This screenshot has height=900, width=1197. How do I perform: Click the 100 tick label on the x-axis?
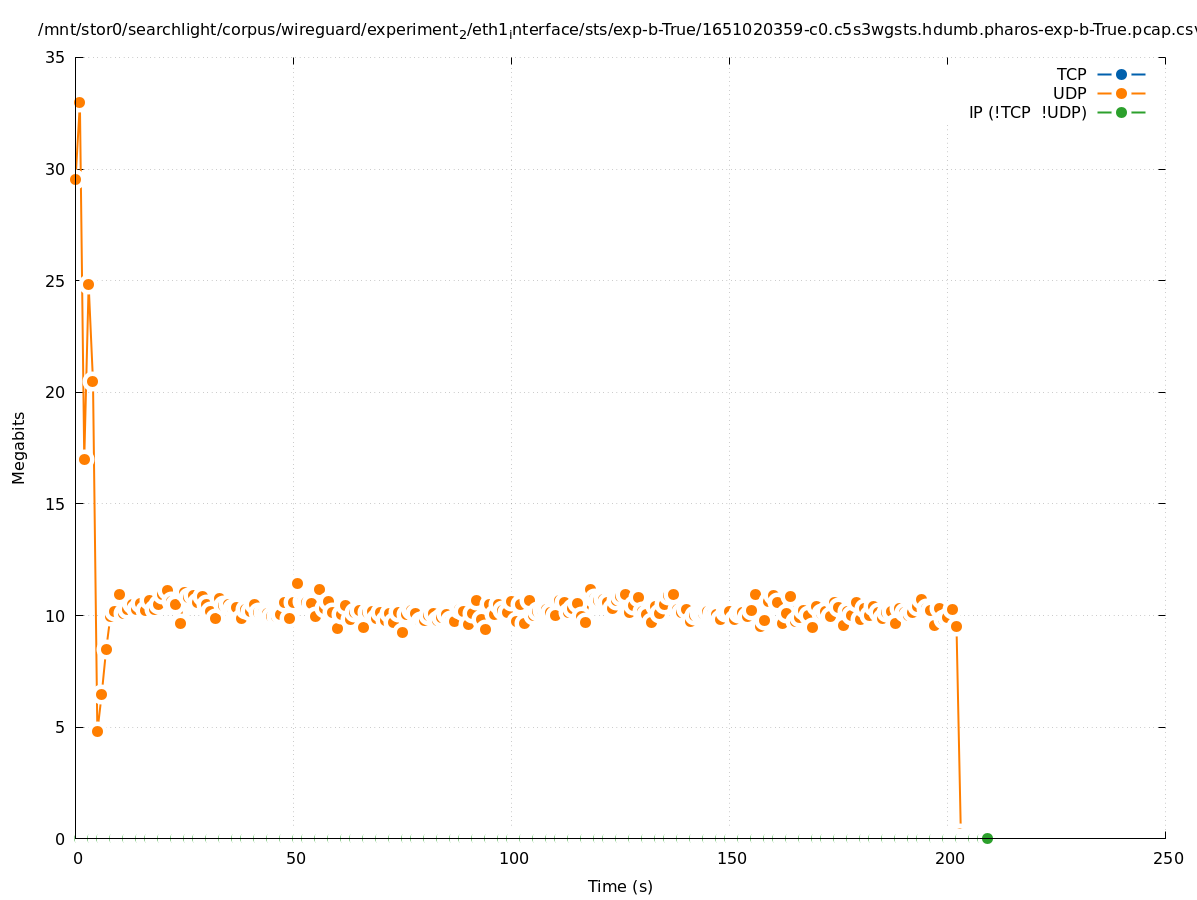[x=512, y=858]
